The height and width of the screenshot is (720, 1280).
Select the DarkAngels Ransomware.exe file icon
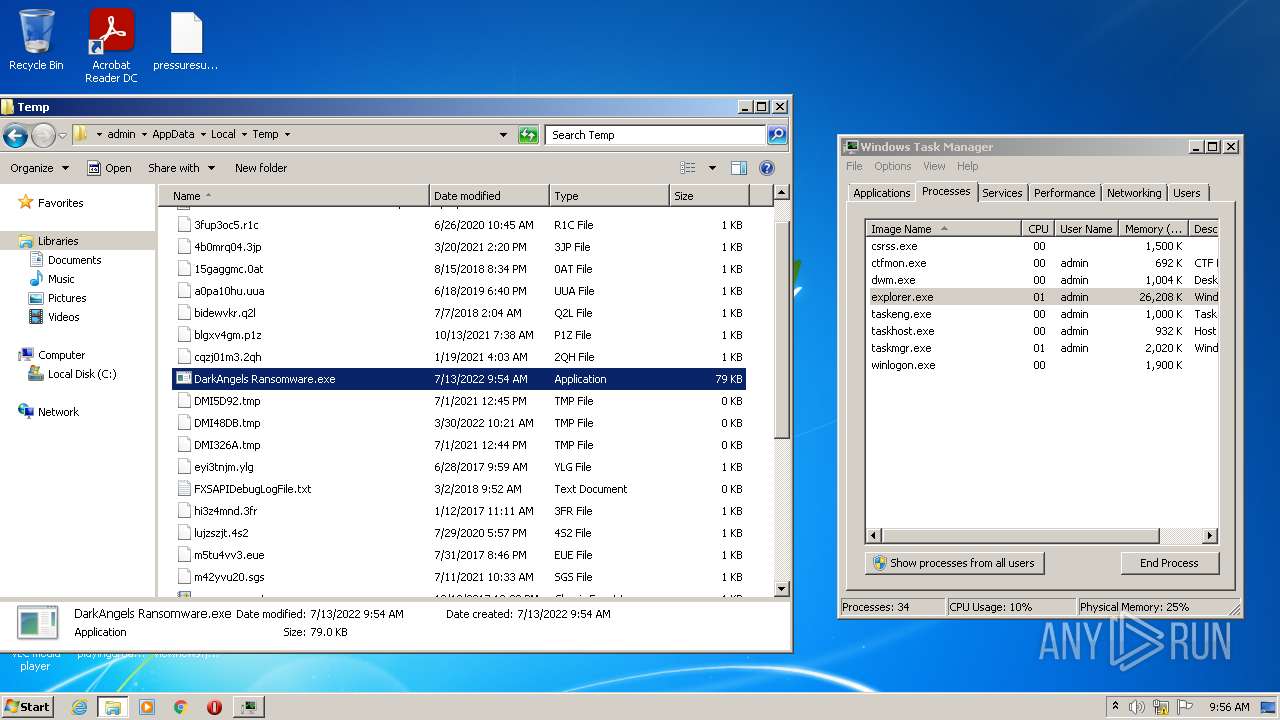(x=183, y=379)
